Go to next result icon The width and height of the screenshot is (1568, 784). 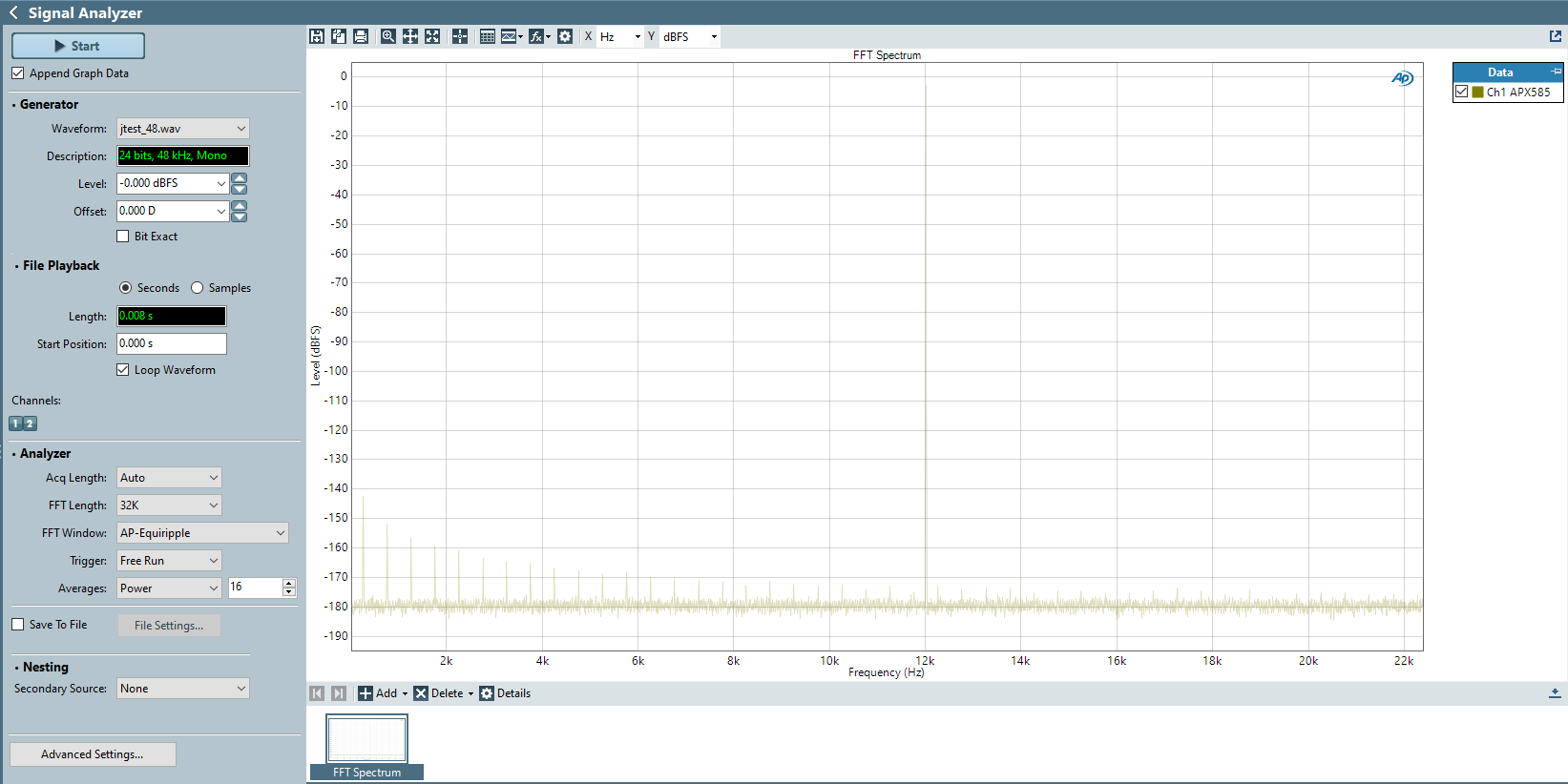[x=339, y=693]
